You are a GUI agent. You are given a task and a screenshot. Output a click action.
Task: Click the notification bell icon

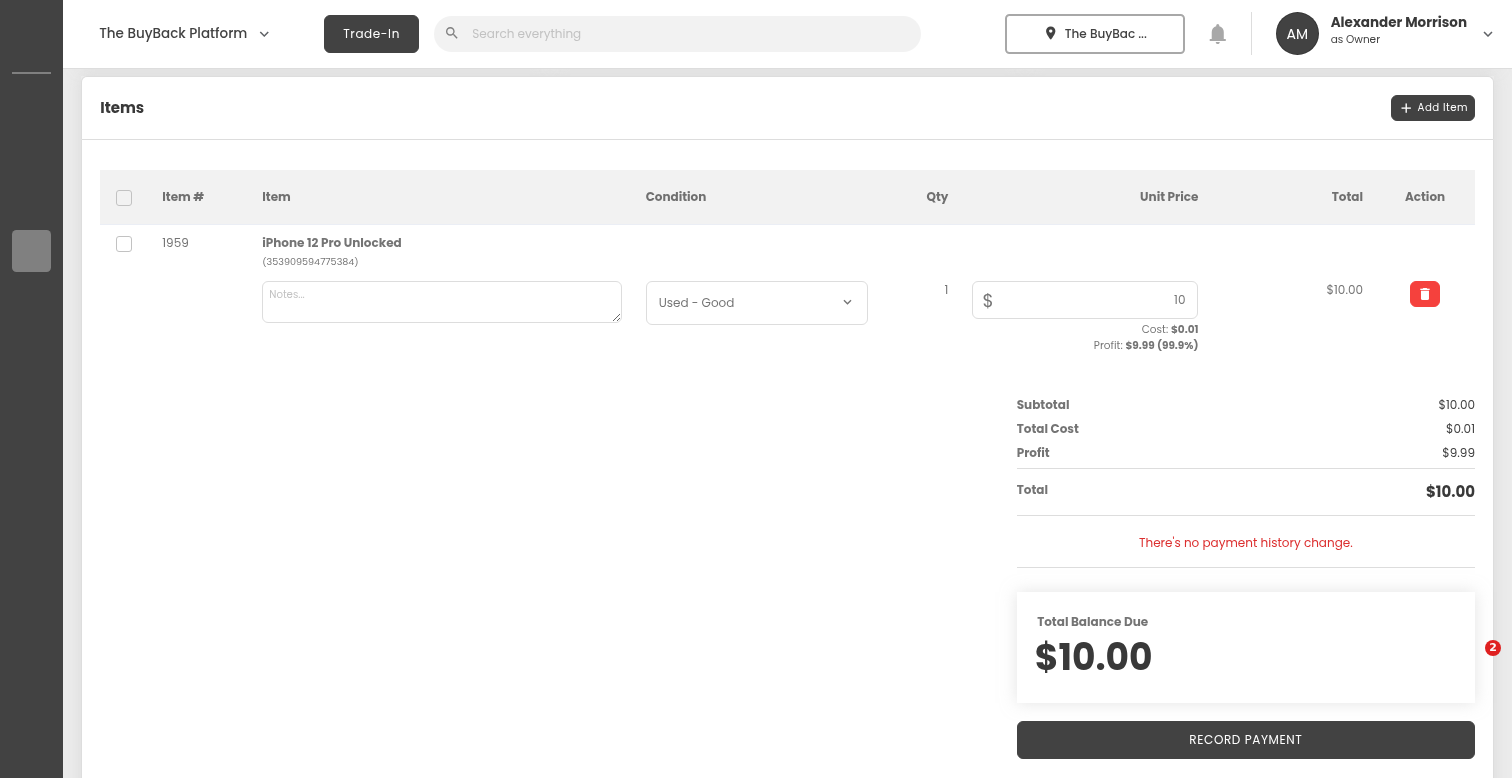pos(1217,34)
